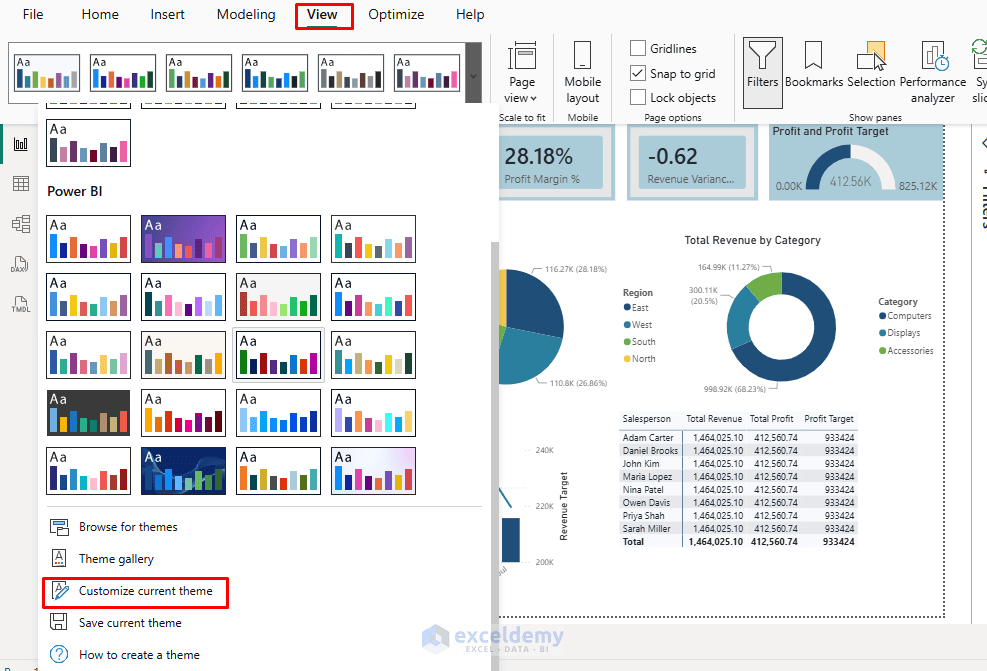Open the Insert ribbon tab
The height and width of the screenshot is (671, 987).
tap(167, 14)
